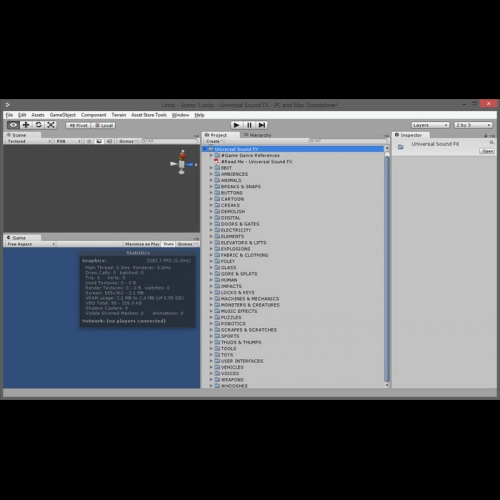
Task: Select the Scene tab
Action: [x=22, y=135]
